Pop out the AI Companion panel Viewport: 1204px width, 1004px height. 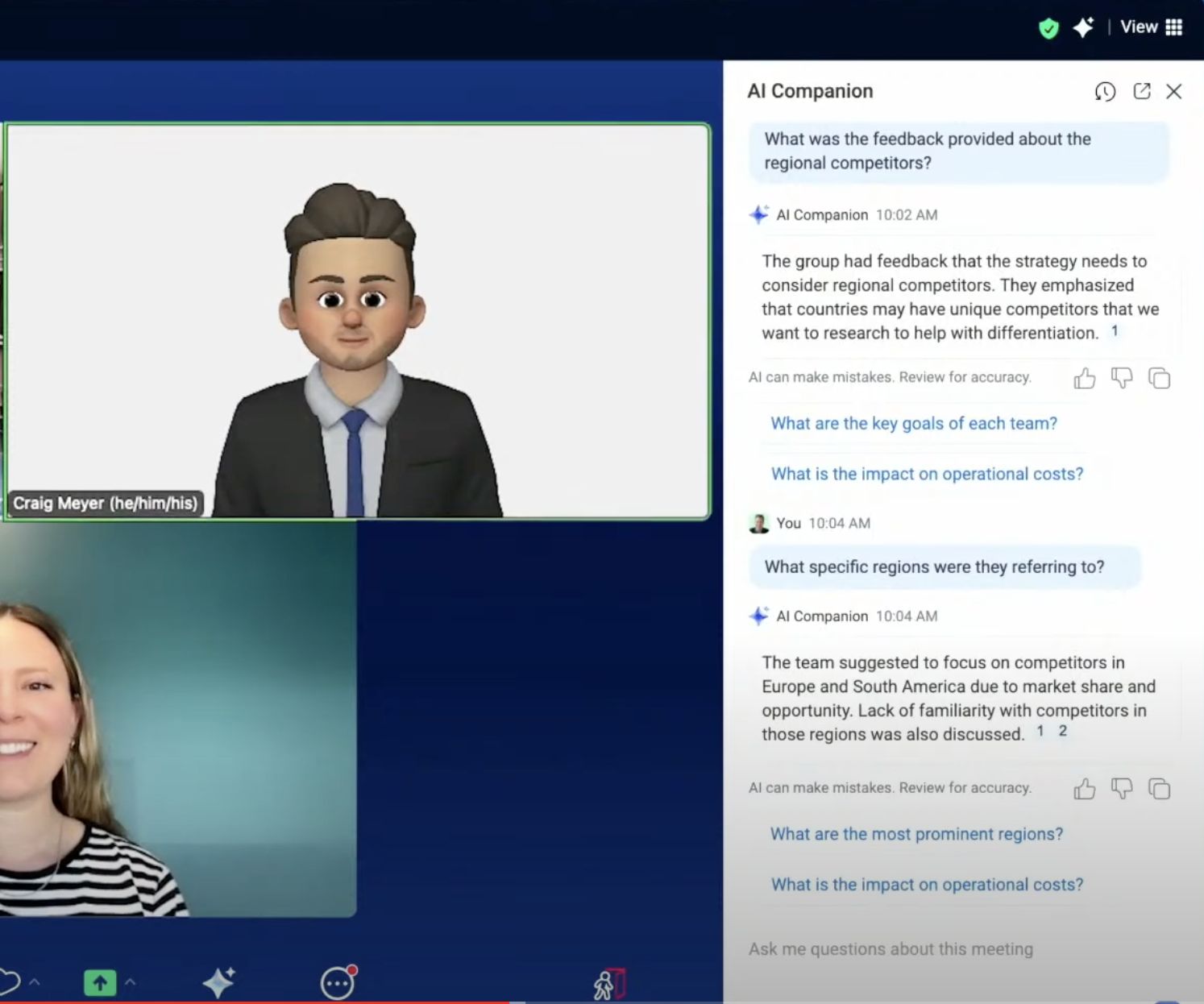point(1142,91)
